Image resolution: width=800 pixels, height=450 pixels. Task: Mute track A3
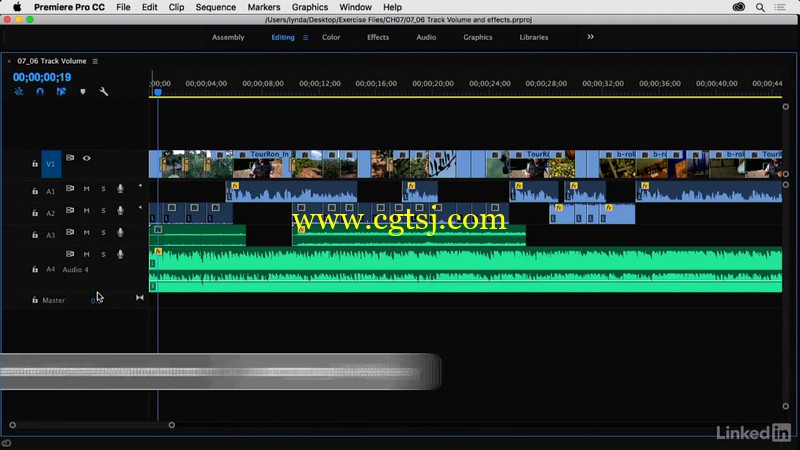coord(87,232)
